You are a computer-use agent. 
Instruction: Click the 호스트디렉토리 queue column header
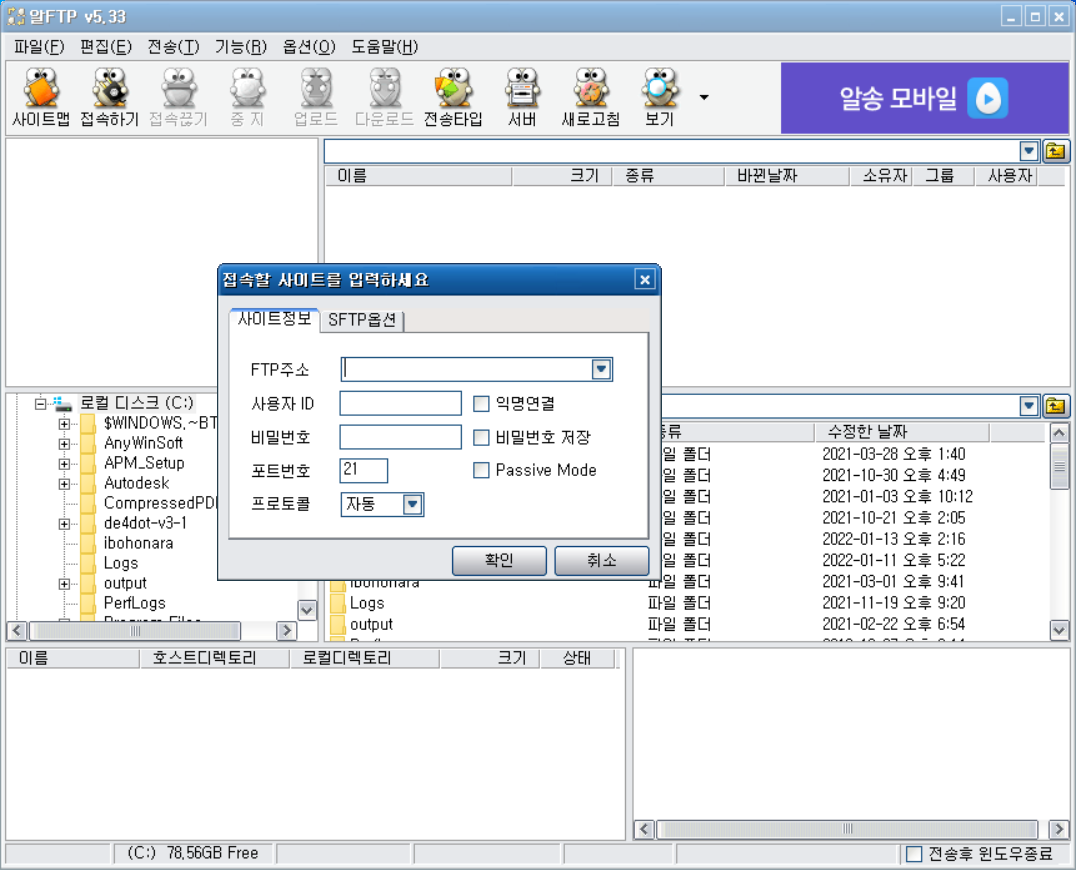214,659
